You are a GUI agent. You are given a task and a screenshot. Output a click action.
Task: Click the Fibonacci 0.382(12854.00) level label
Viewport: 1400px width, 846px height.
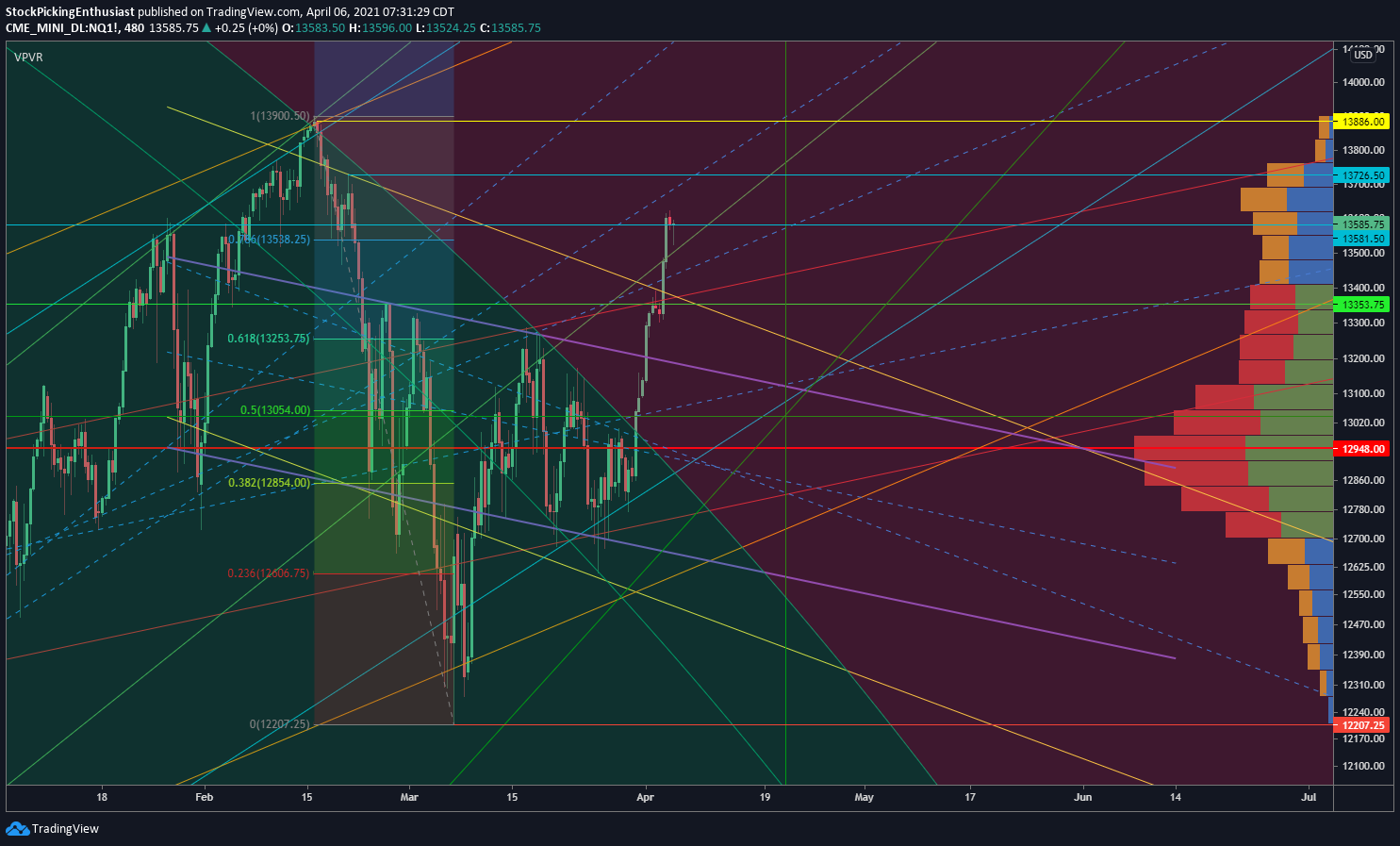(269, 483)
